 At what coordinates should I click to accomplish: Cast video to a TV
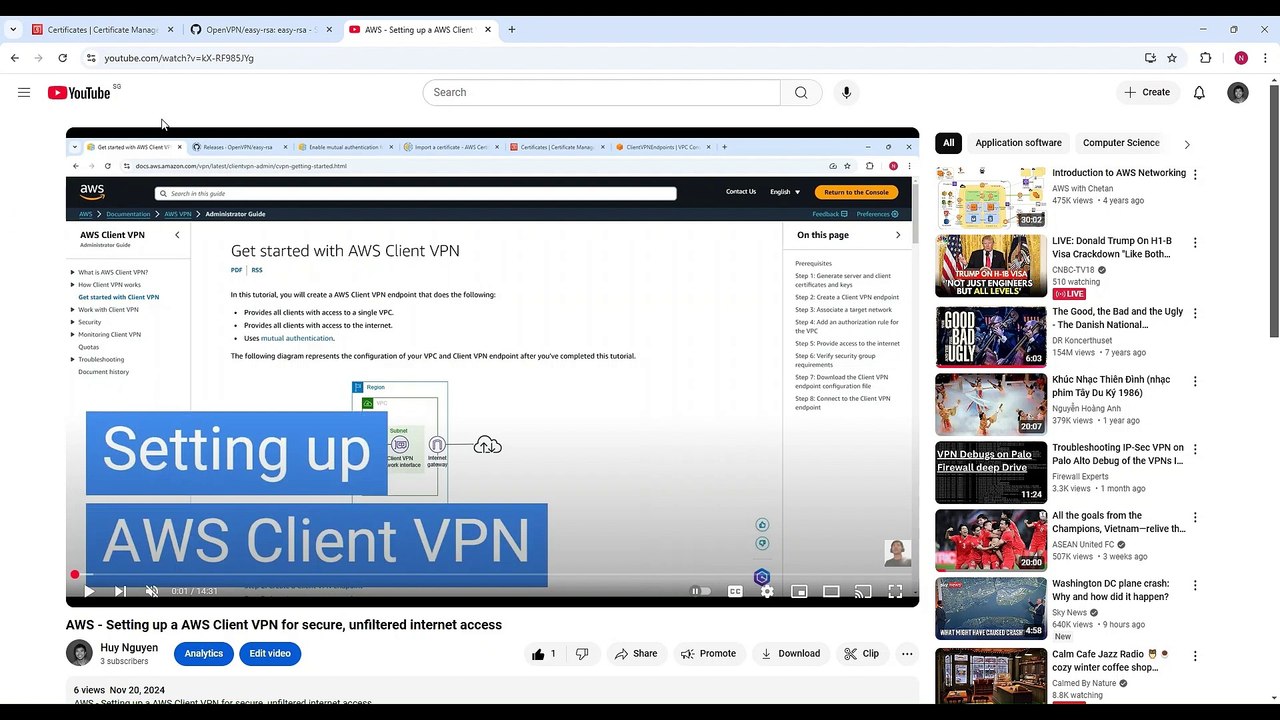coord(863,591)
